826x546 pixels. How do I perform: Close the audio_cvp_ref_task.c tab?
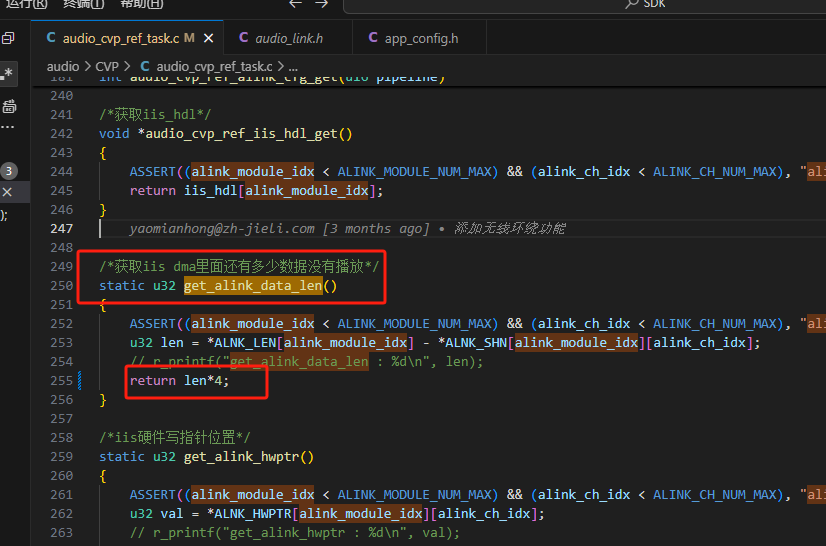209,38
